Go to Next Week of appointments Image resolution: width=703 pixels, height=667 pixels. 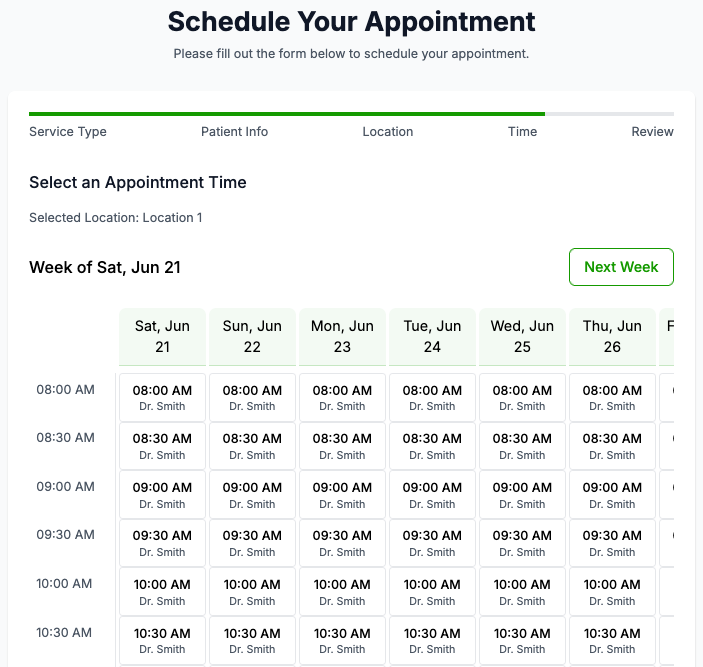tap(621, 267)
